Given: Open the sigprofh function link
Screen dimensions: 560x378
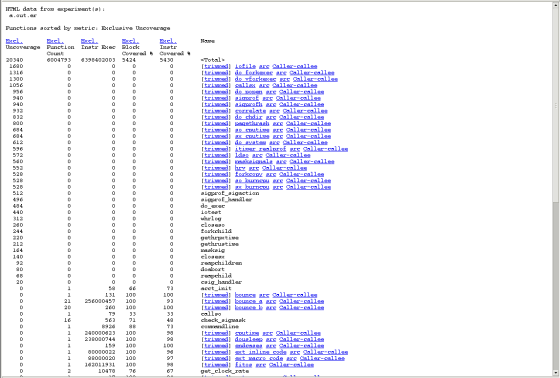Looking at the screenshot, I should coord(249,104).
